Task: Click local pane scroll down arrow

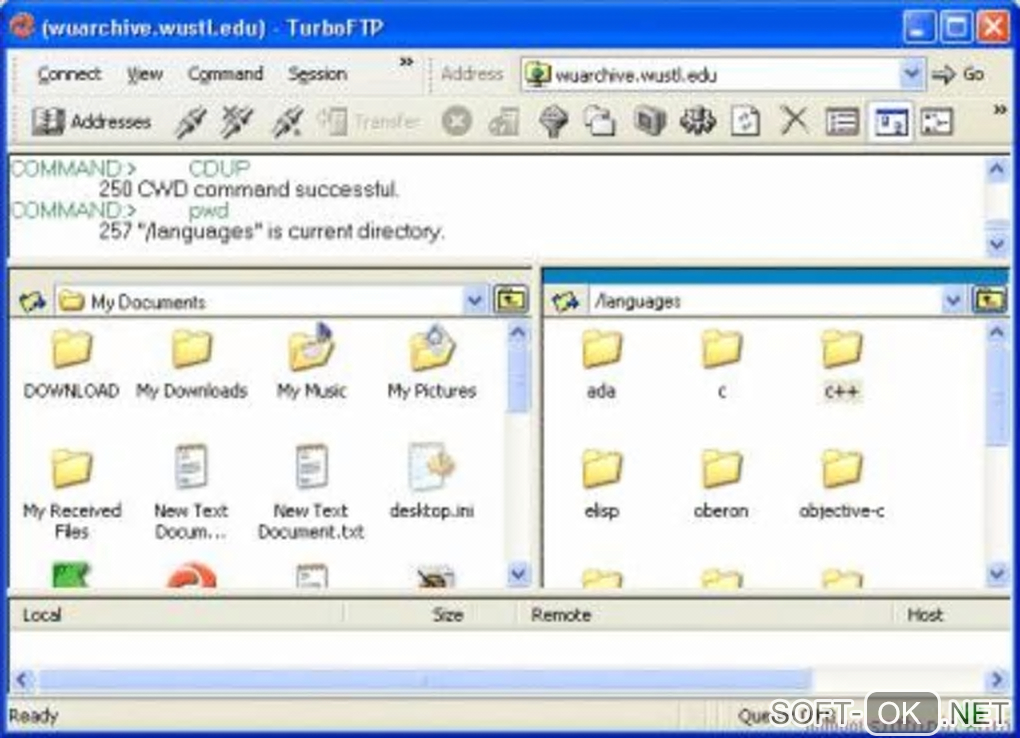Action: (x=518, y=574)
